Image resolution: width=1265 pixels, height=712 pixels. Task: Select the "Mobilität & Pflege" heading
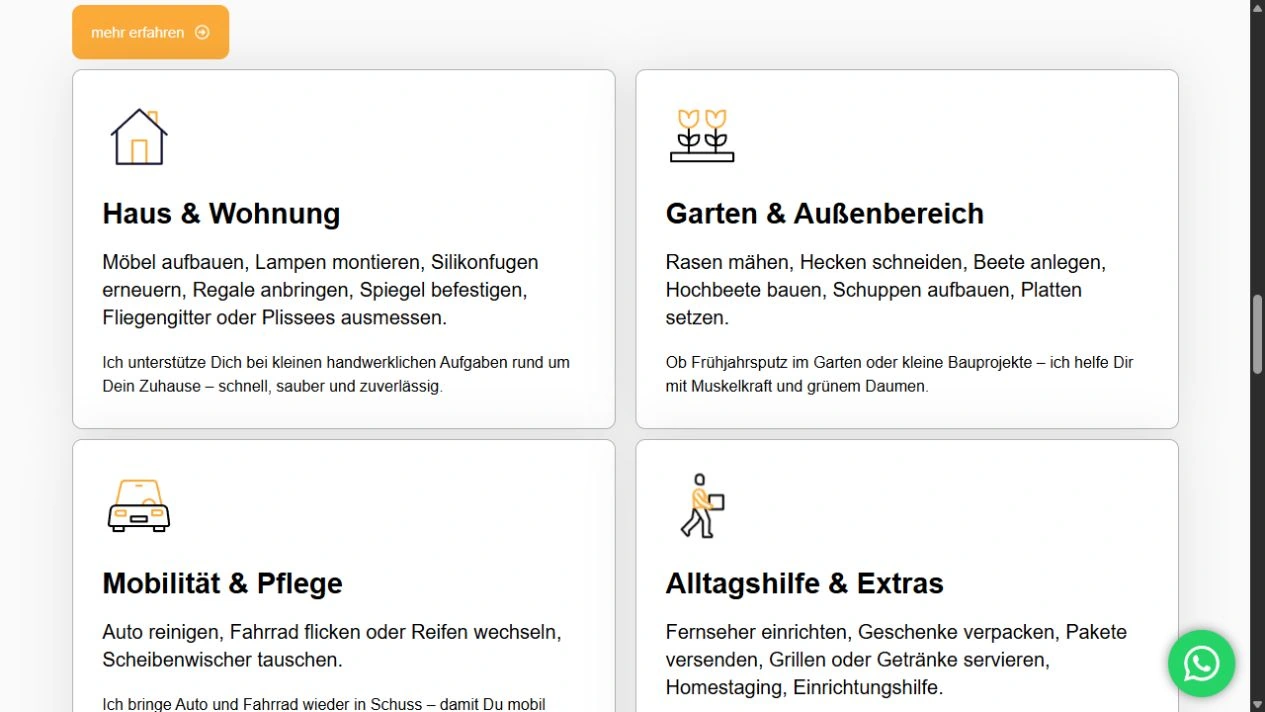point(222,583)
